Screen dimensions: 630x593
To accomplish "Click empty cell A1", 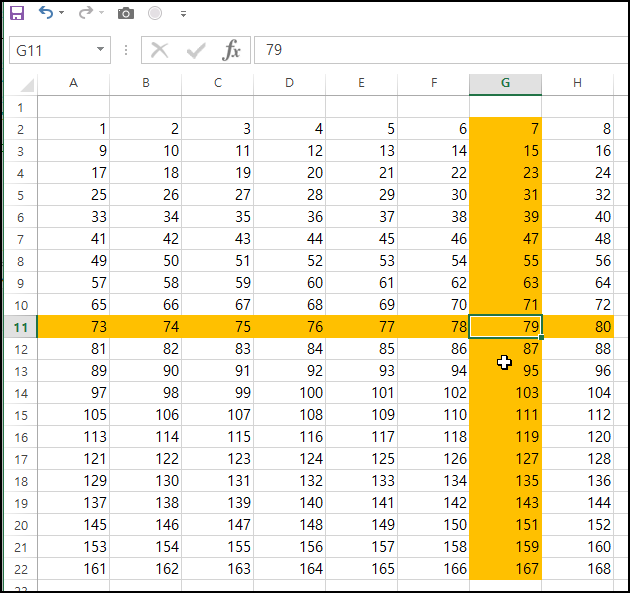I will click(x=74, y=107).
